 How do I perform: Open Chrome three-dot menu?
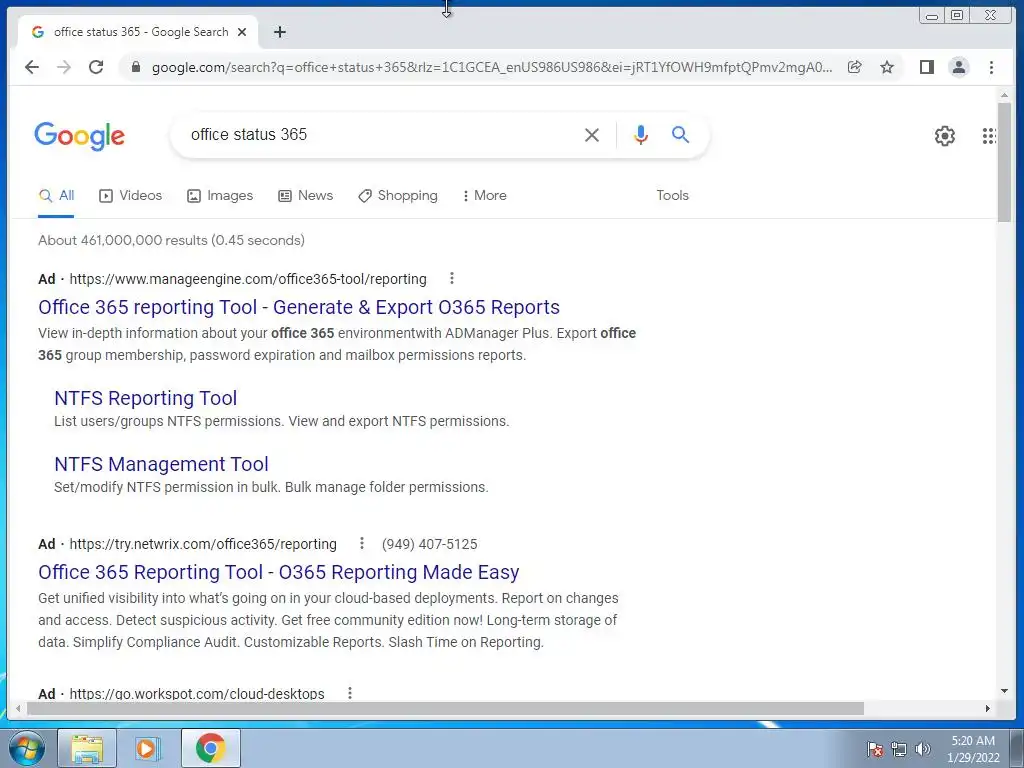point(991,67)
